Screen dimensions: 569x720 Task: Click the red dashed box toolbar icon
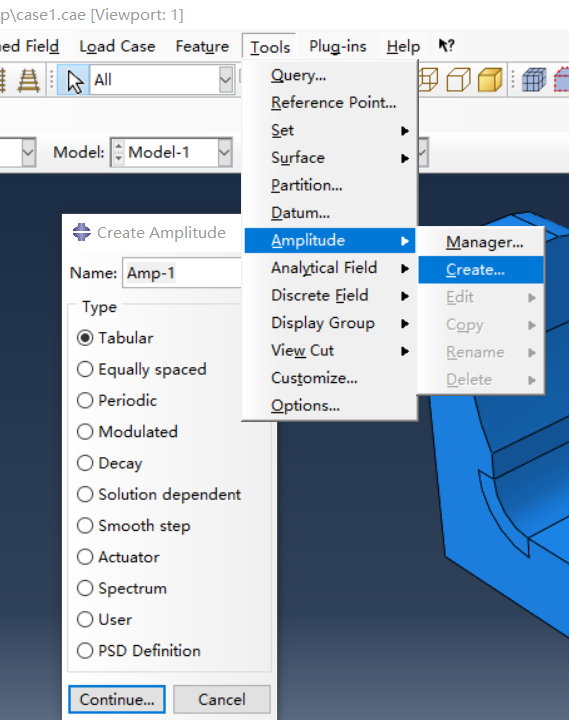[x=561, y=80]
